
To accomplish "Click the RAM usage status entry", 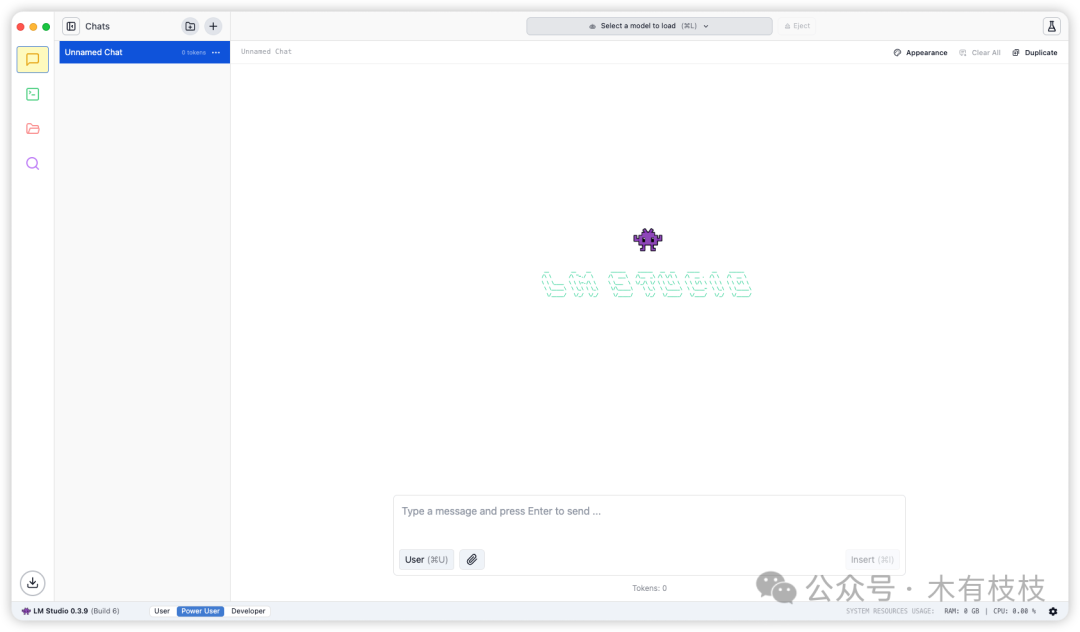I will (962, 611).
